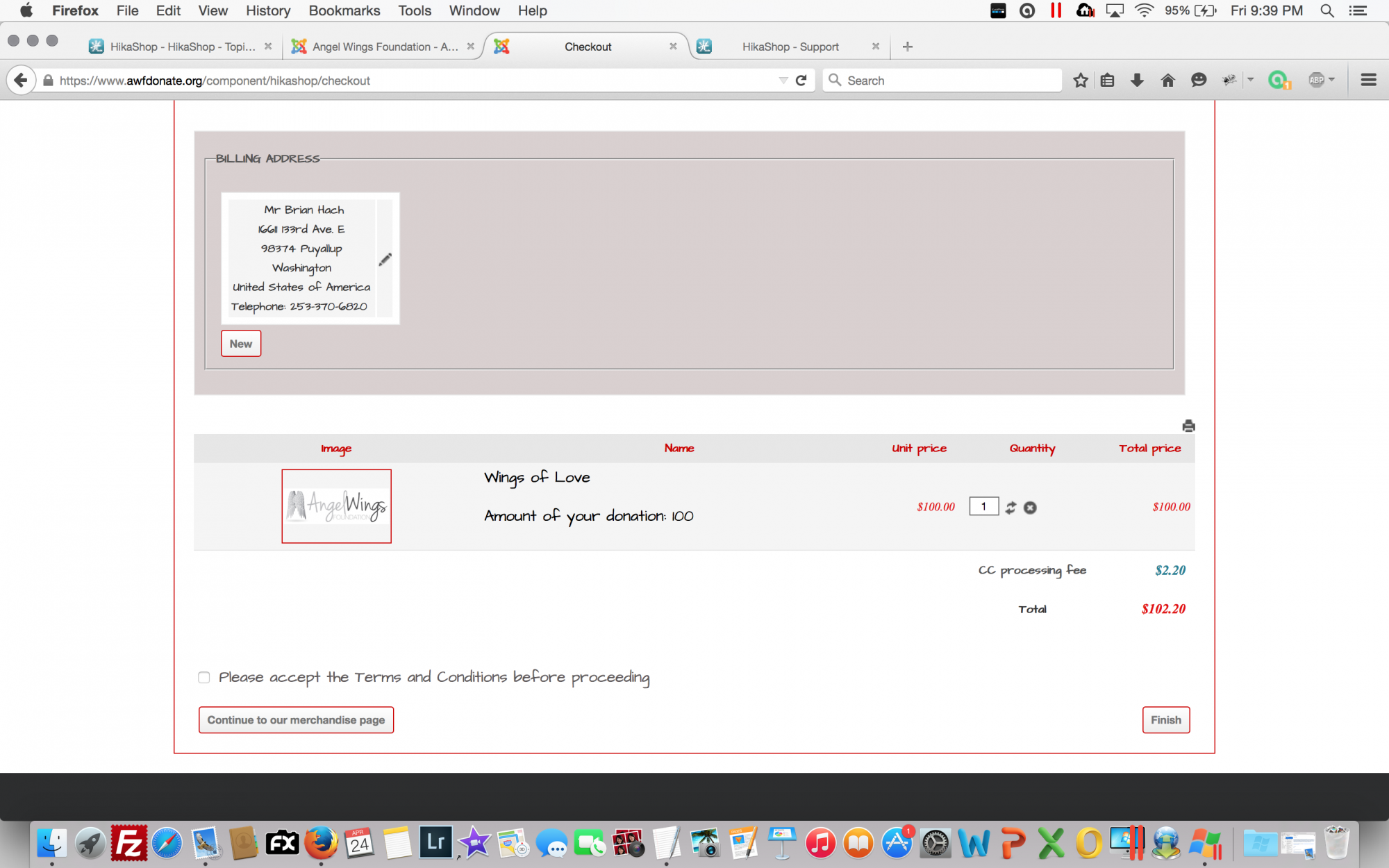Image resolution: width=1389 pixels, height=868 pixels.
Task: Click the printer icon above the cart
Action: [1188, 426]
